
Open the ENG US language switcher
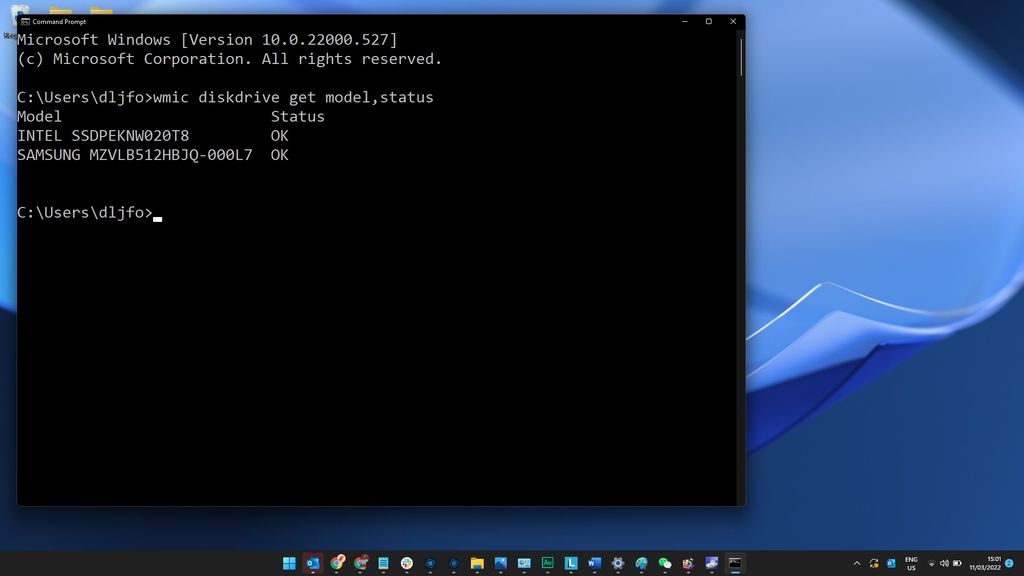pyautogui.click(x=912, y=563)
